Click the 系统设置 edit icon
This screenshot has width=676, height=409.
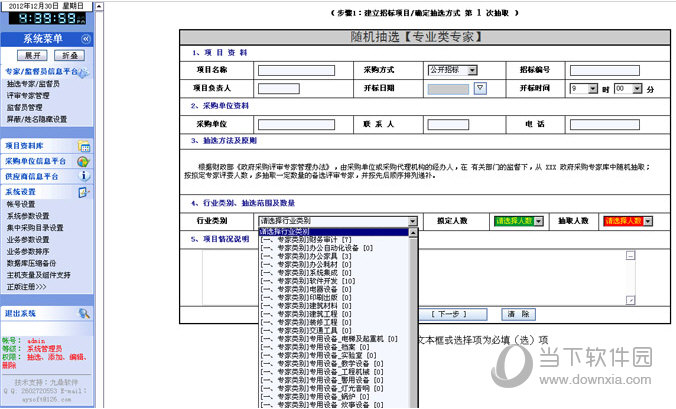pyautogui.click(x=84, y=192)
